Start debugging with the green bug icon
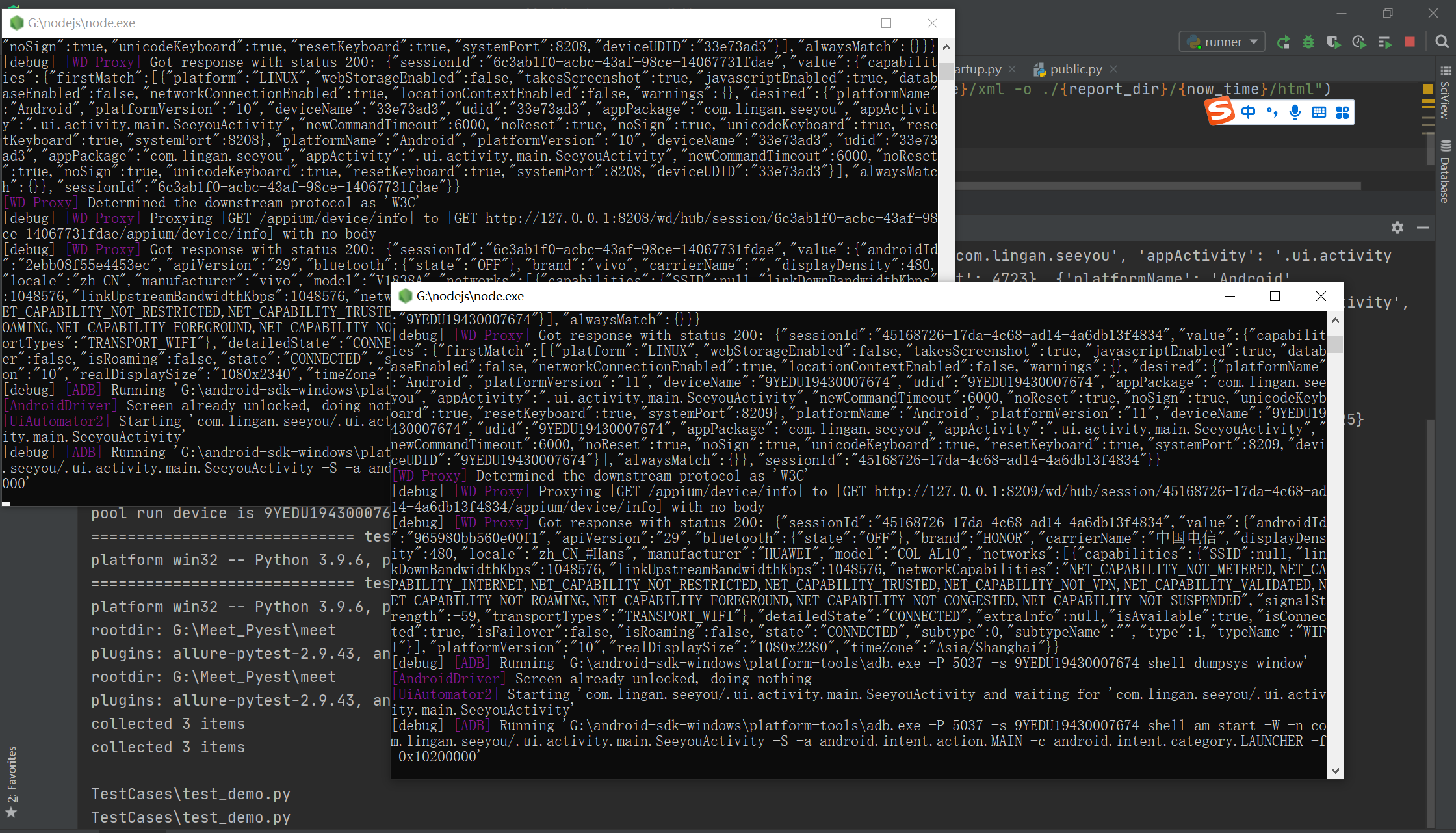The height and width of the screenshot is (833, 1456). click(1308, 42)
